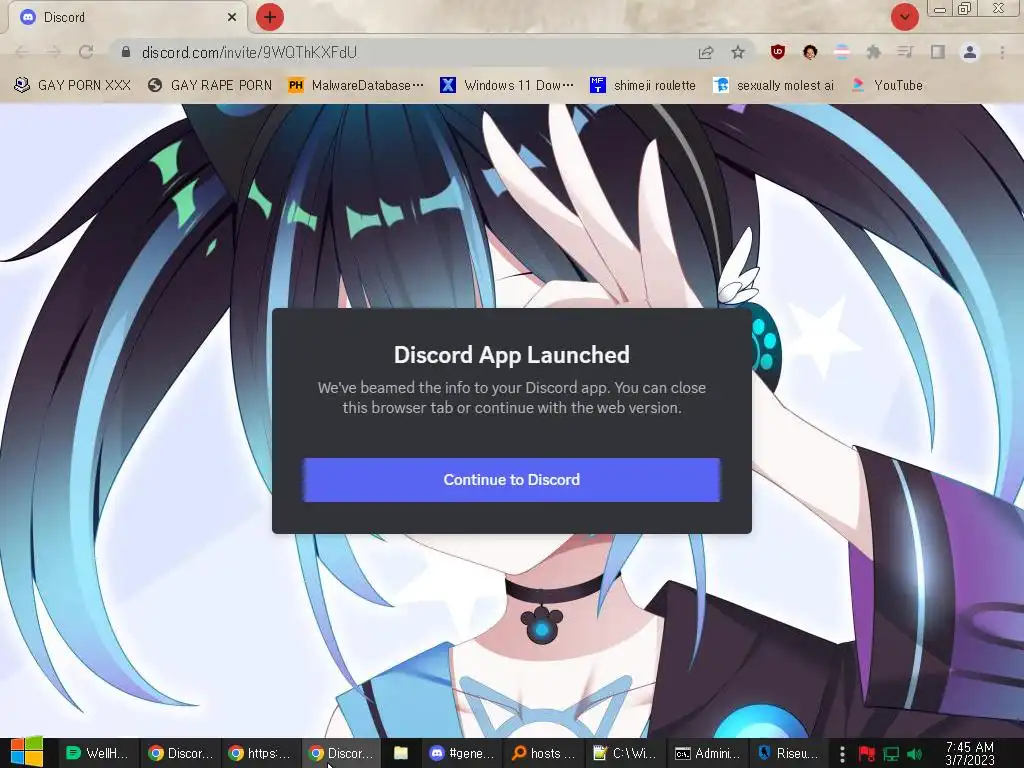
Task: Open the 7:45 AM clock calendar
Action: [x=970, y=754]
